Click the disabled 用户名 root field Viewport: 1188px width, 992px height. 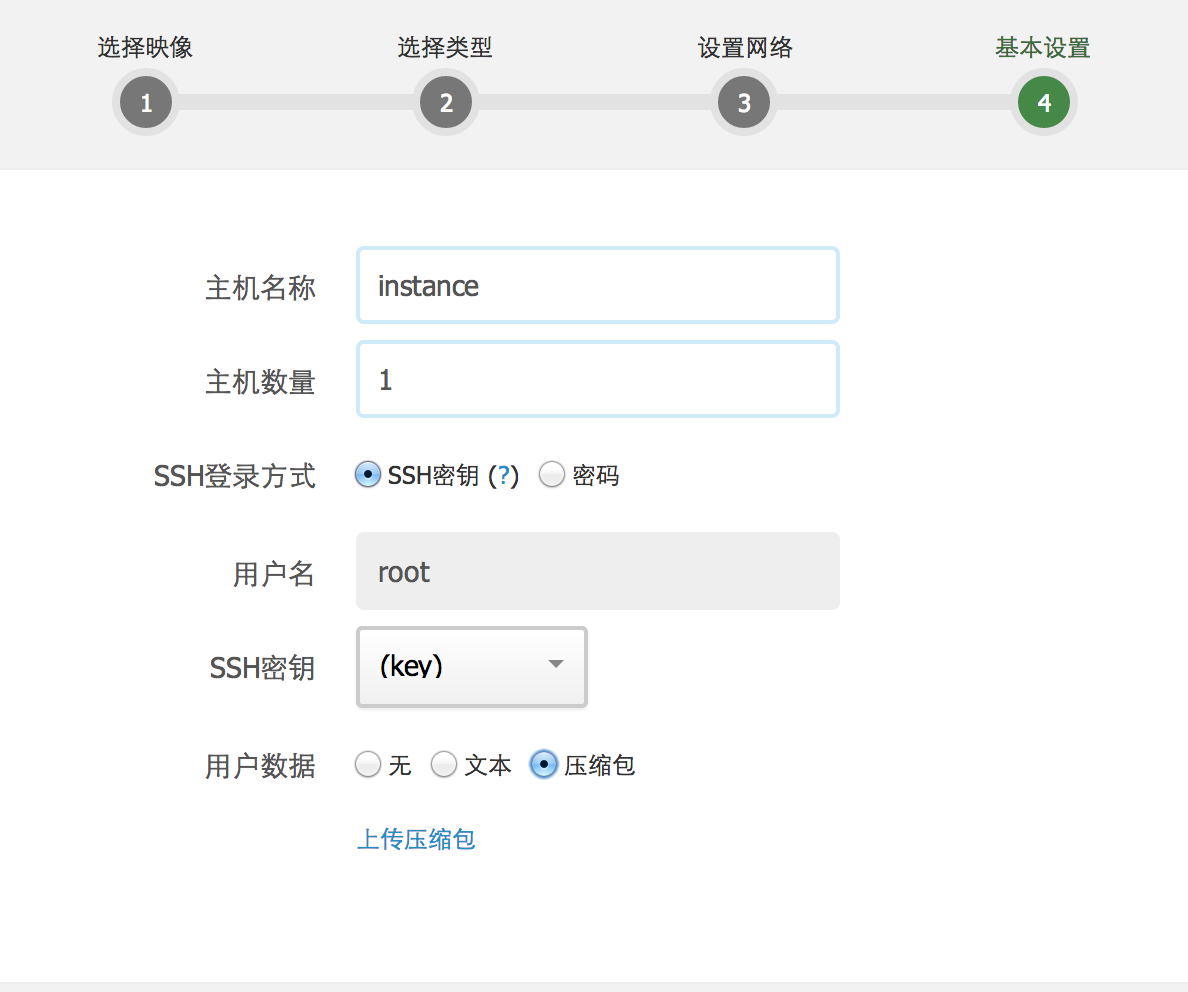(597, 571)
